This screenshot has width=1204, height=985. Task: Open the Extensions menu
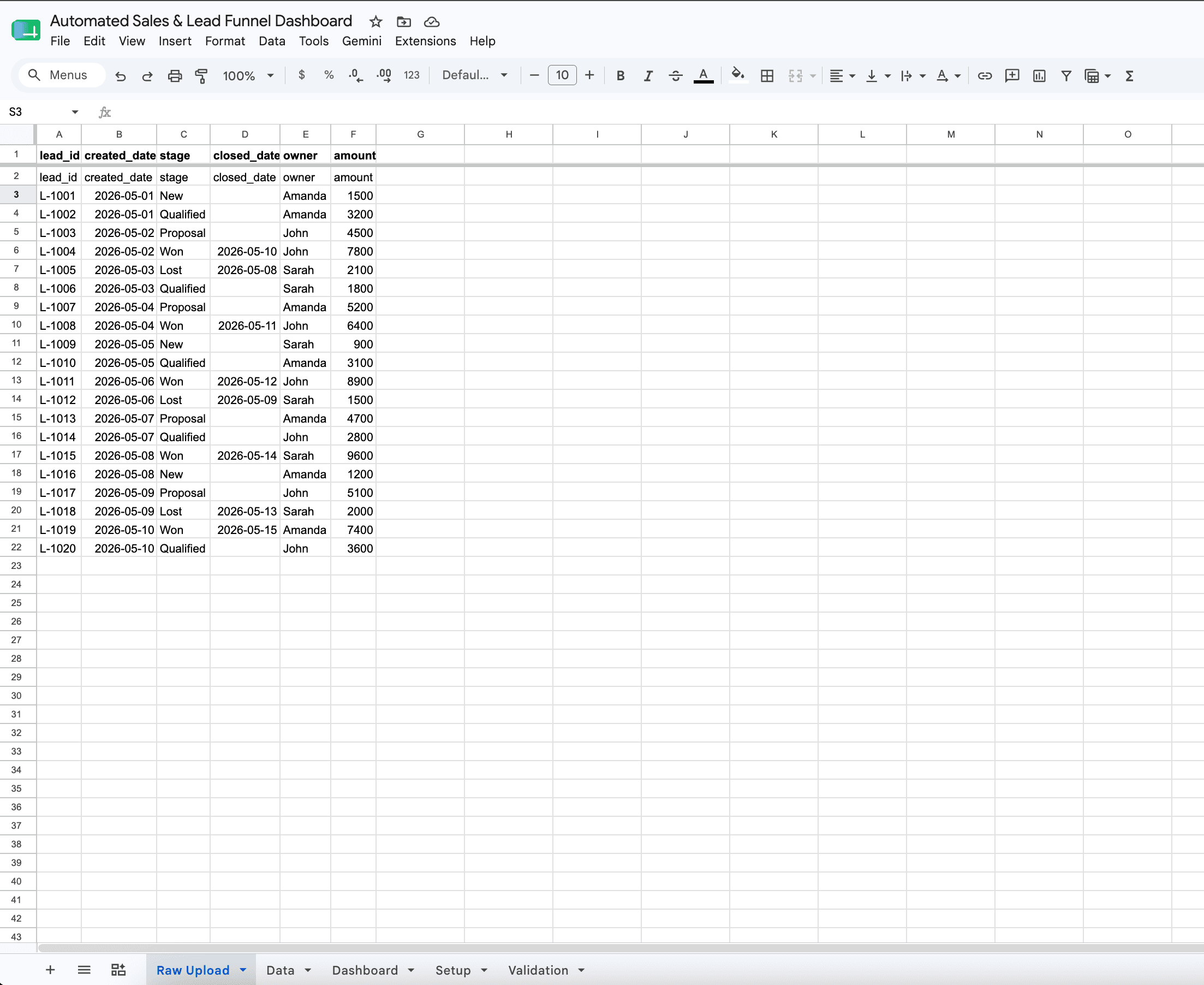click(425, 41)
